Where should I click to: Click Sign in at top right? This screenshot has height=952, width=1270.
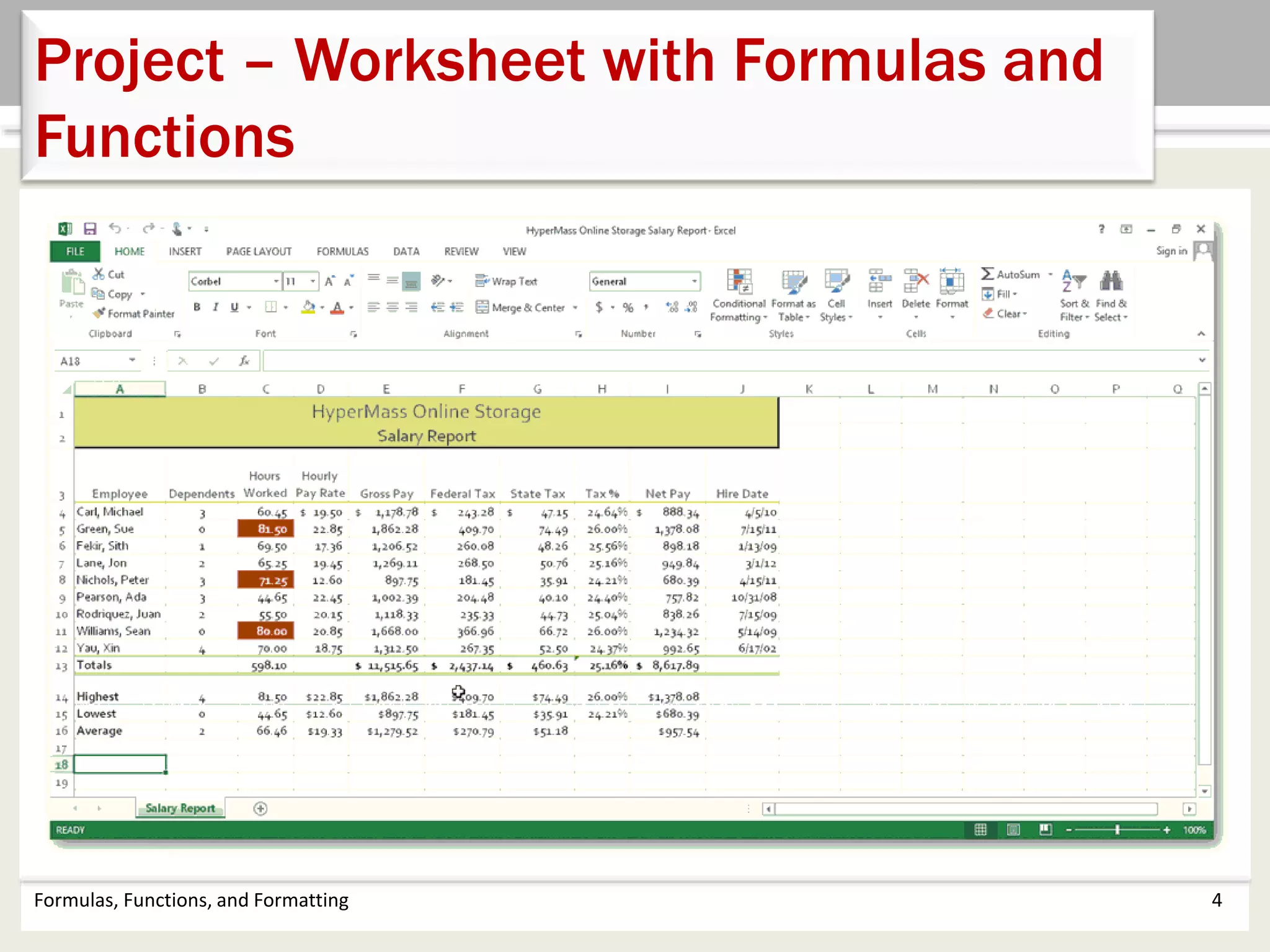[1171, 251]
